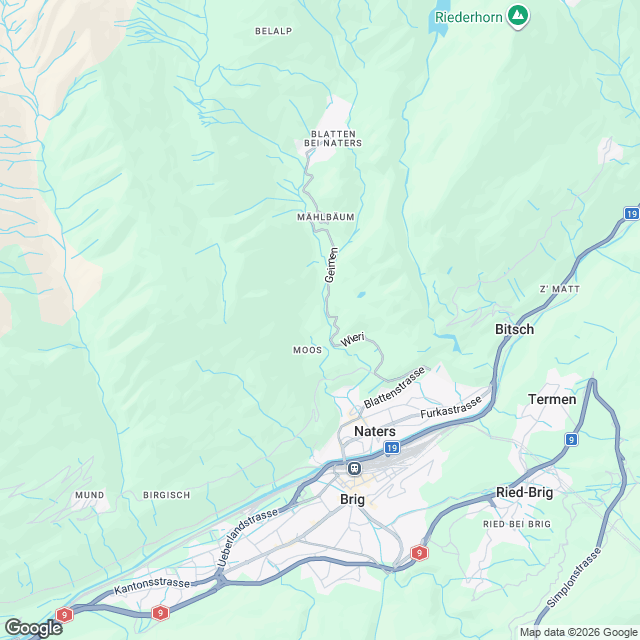
Task: Click the red route 9 shield south of Brig
Action: click(419, 553)
